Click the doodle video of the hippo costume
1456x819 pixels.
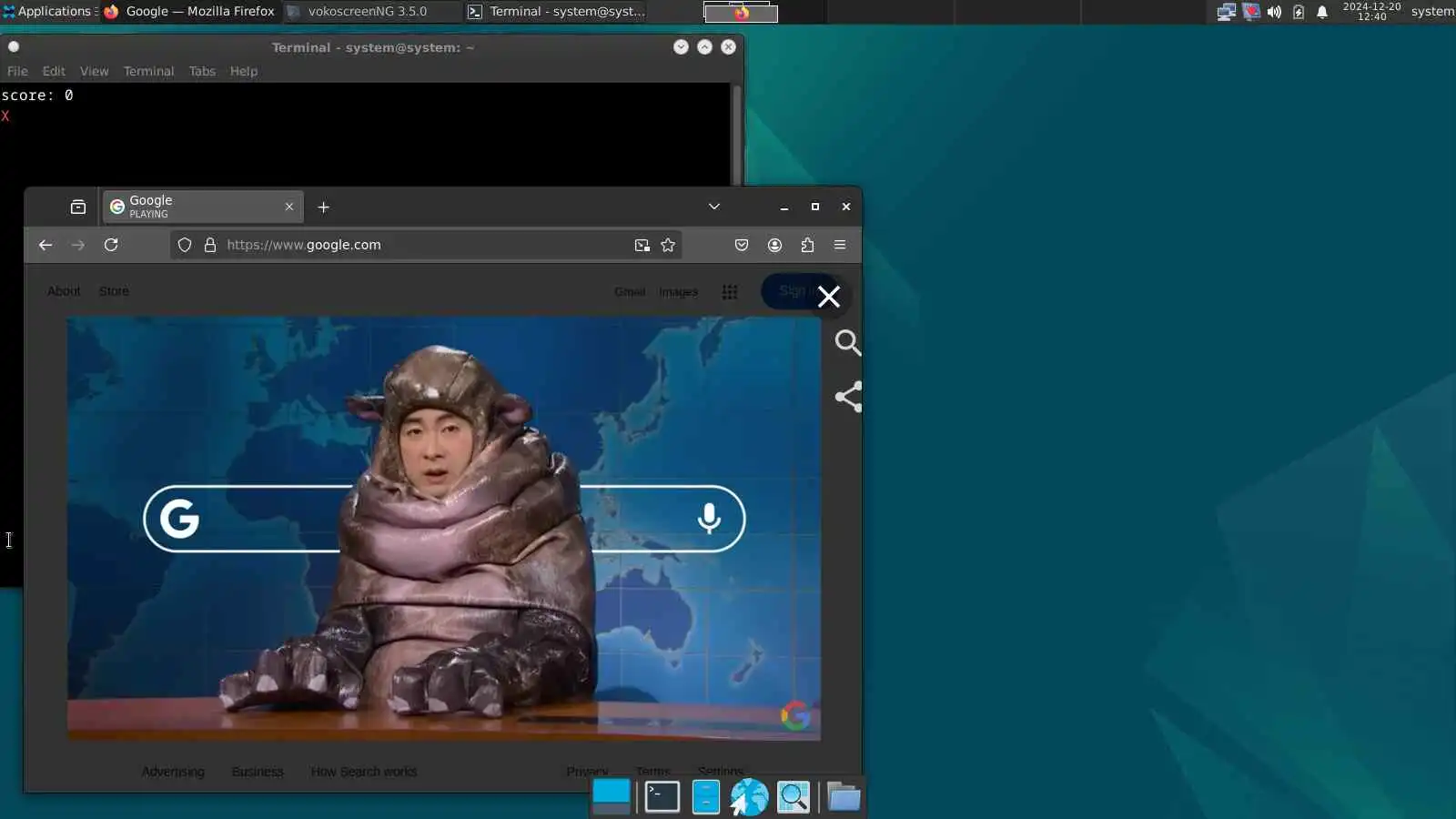point(444,528)
